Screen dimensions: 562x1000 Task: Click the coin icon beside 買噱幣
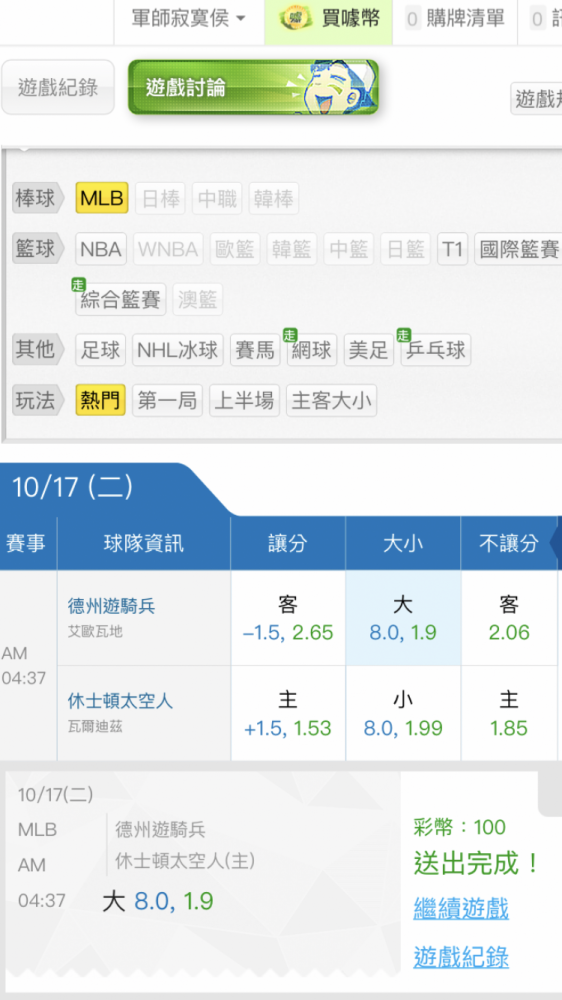297,19
